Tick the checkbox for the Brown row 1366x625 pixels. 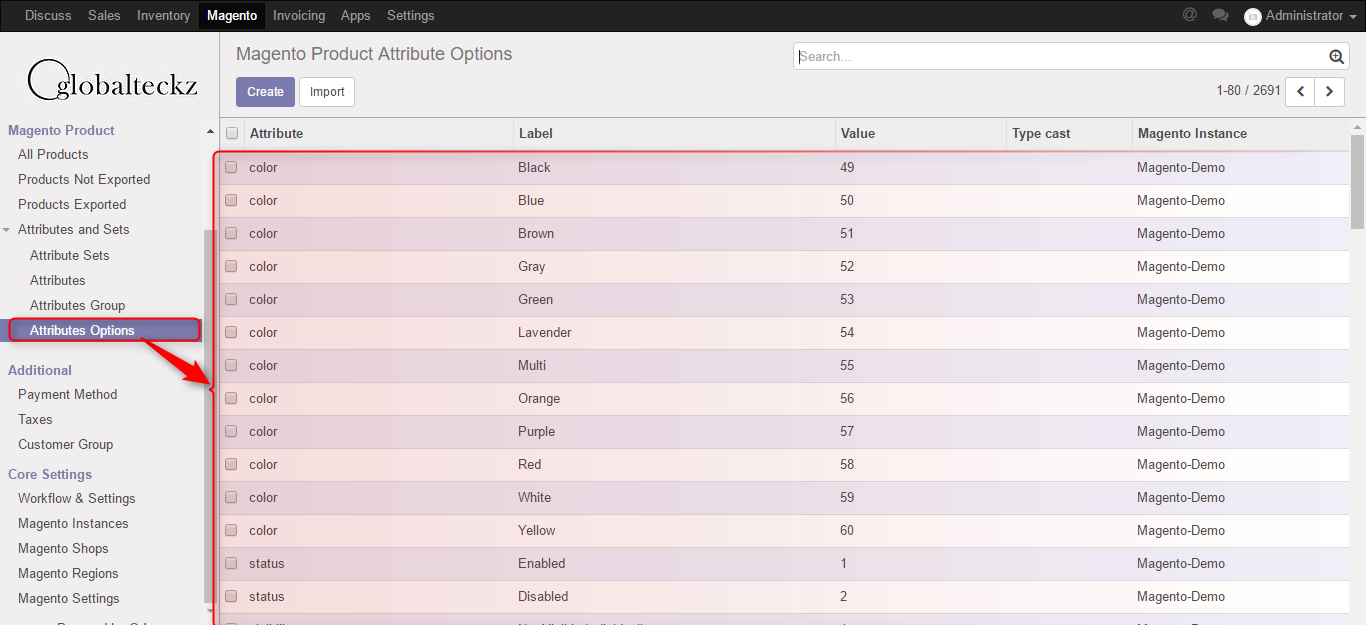(x=231, y=233)
